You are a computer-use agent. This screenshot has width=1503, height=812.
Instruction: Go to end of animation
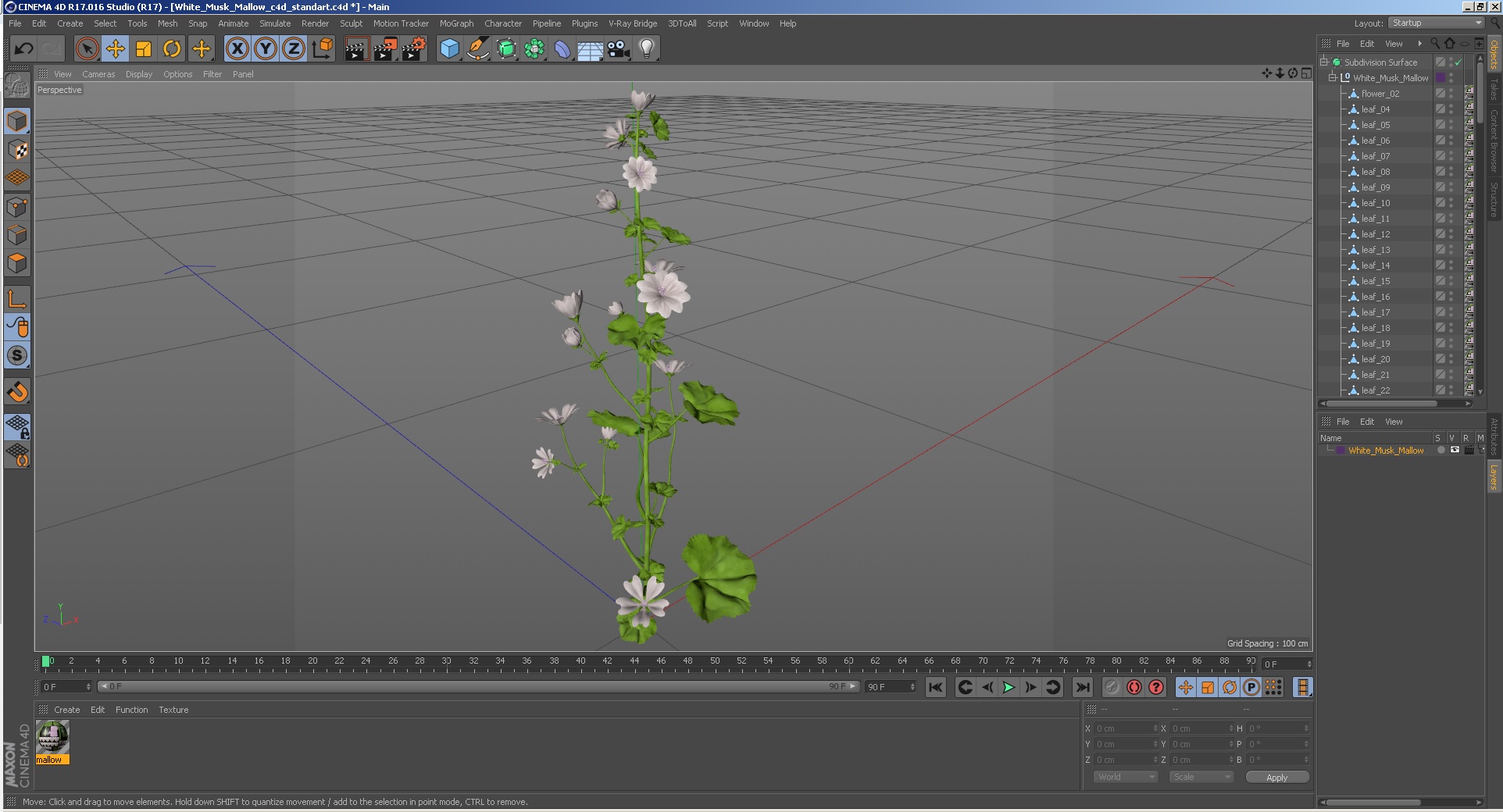click(x=1082, y=687)
